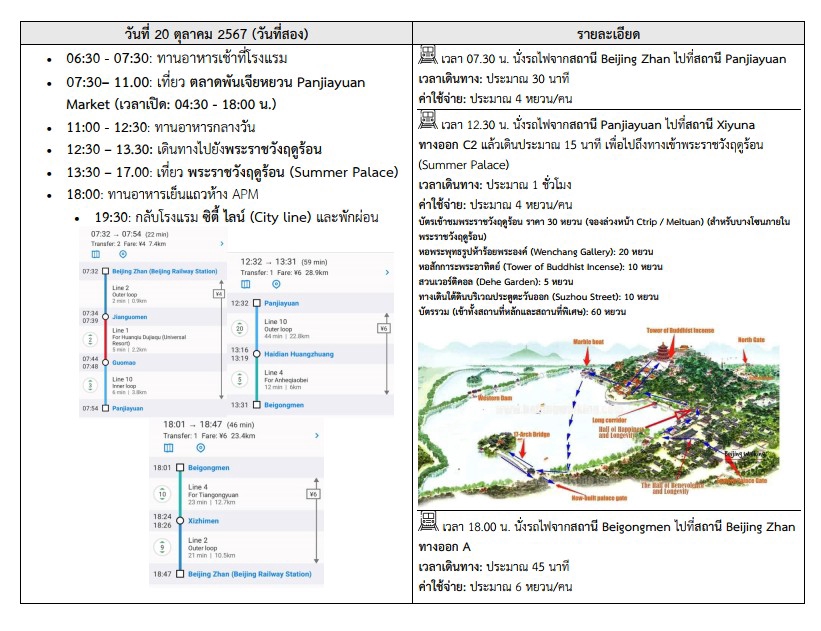Click the ¥4 fare box in the 07:32 route
Image resolution: width=821 pixels, height=631 pixels.
[x=219, y=294]
